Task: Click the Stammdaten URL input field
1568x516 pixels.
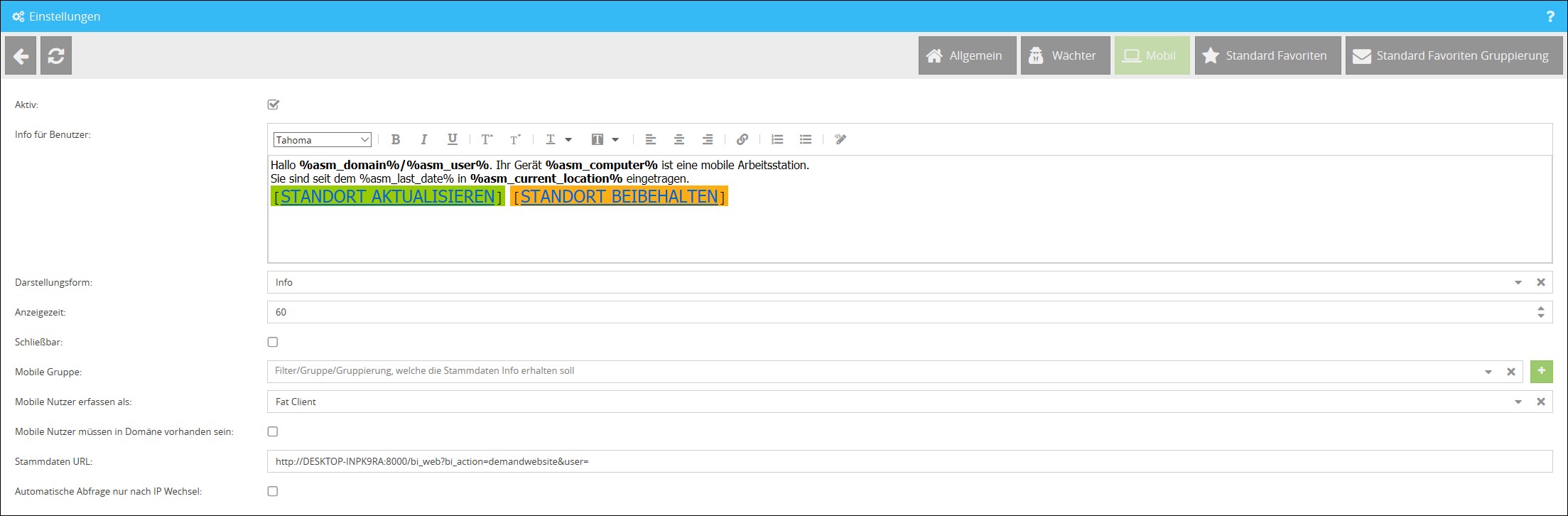Action: 909,461
